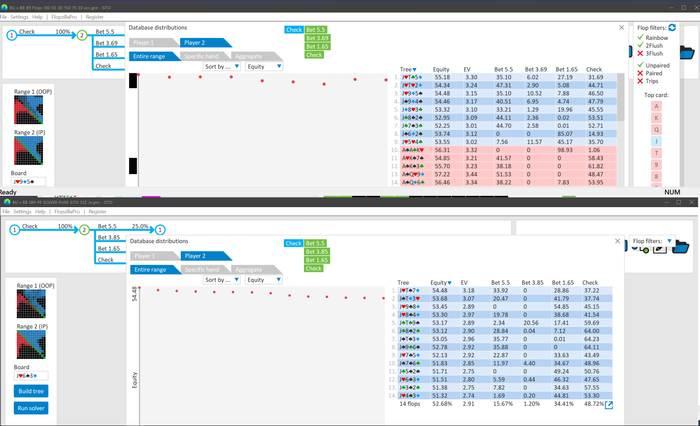The width and height of the screenshot is (700, 426).
Task: Open the Settings menu in top window
Action: 19,17
